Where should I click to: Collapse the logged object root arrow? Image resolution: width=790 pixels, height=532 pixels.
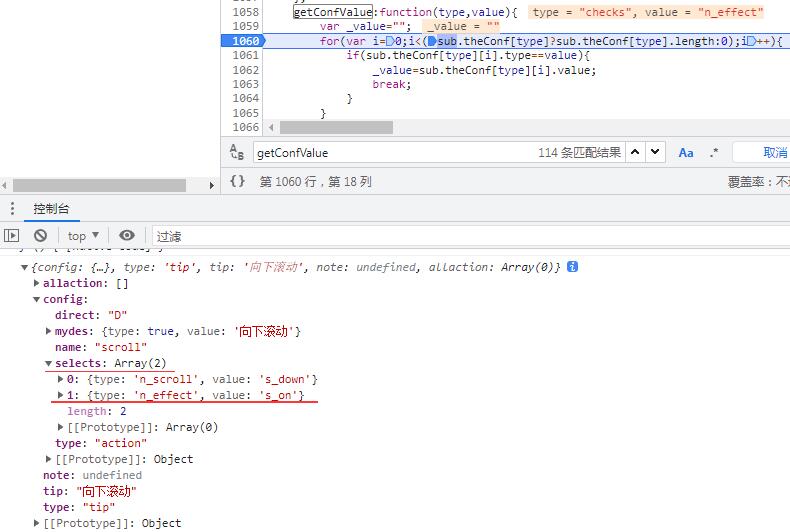[24, 268]
